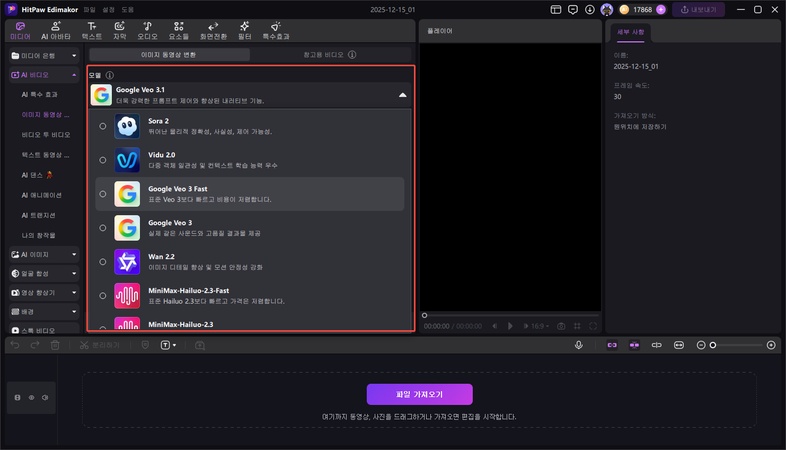Click the fullscreen icon in player
This screenshot has height=450, width=786.
(593, 326)
